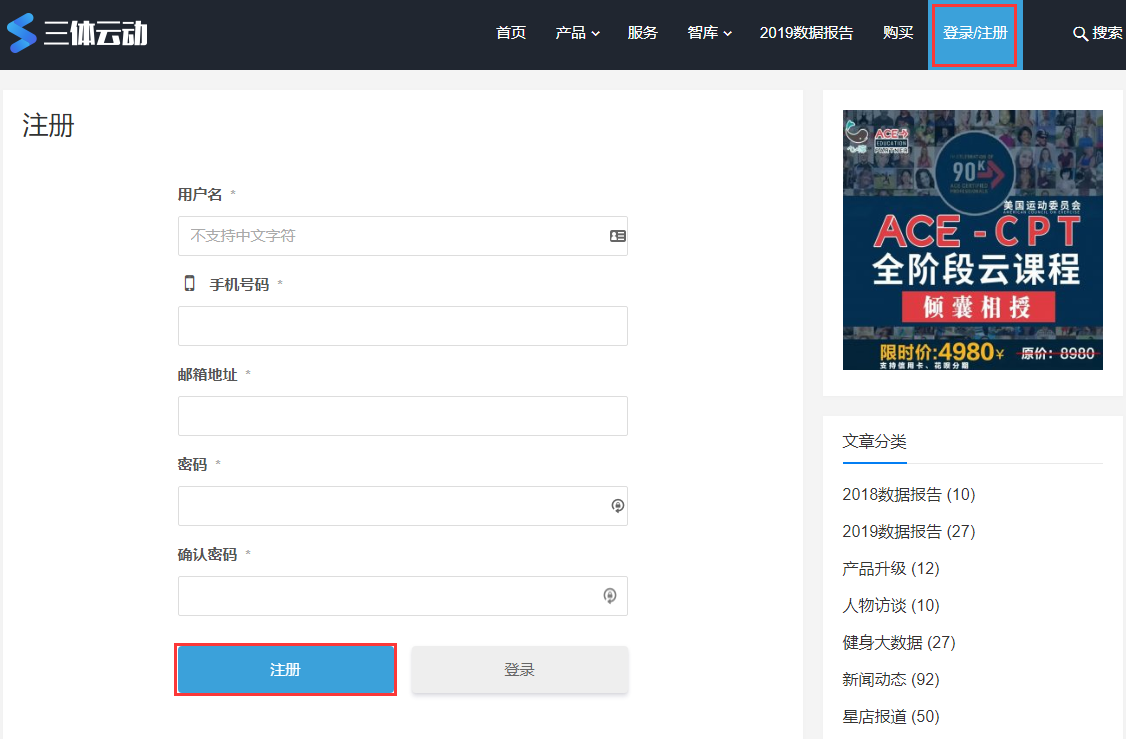Click the gray 登录 button

click(x=520, y=669)
